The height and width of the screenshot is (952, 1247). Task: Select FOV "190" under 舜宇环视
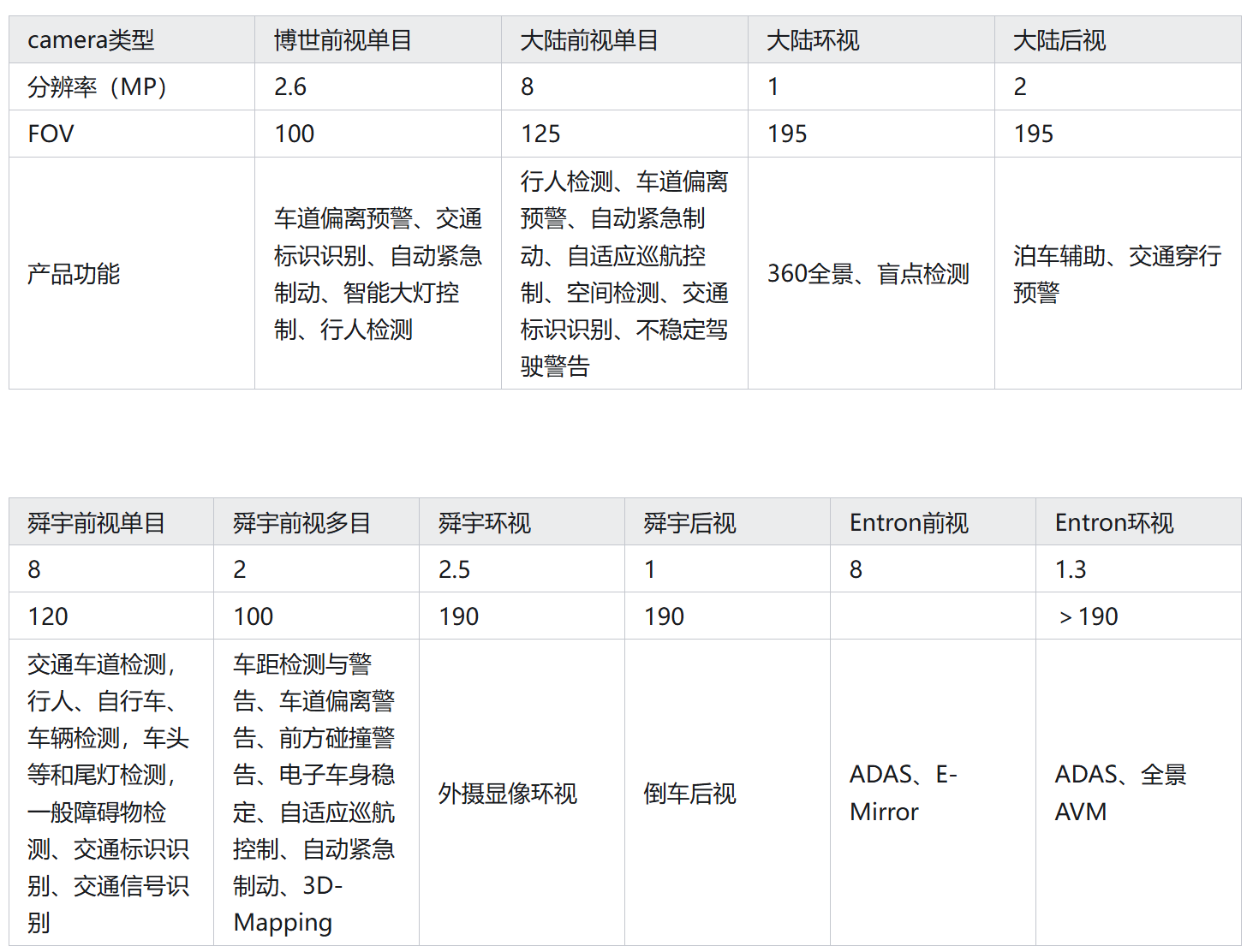tap(522, 616)
